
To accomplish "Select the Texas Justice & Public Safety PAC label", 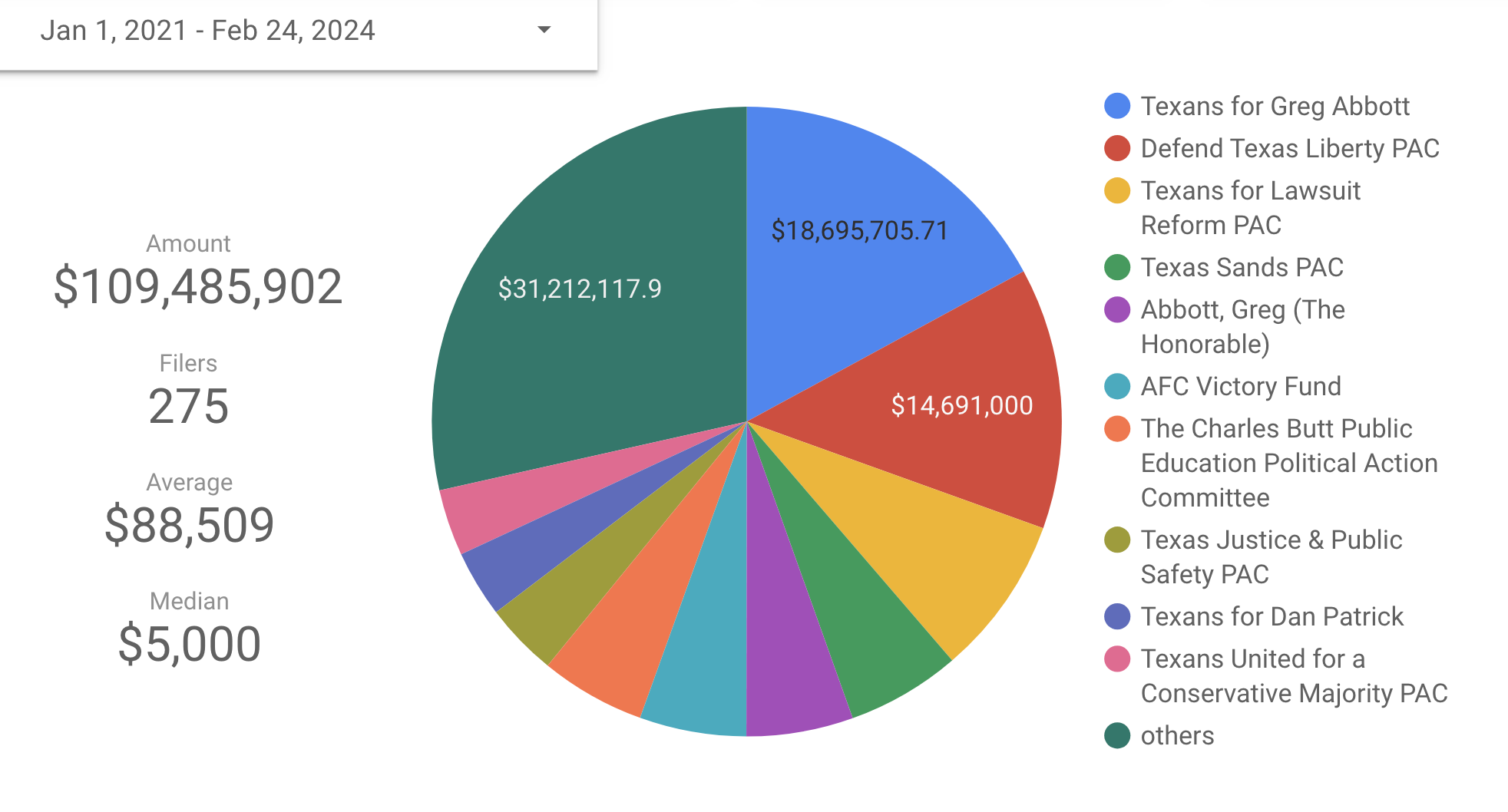I will click(x=1272, y=557).
